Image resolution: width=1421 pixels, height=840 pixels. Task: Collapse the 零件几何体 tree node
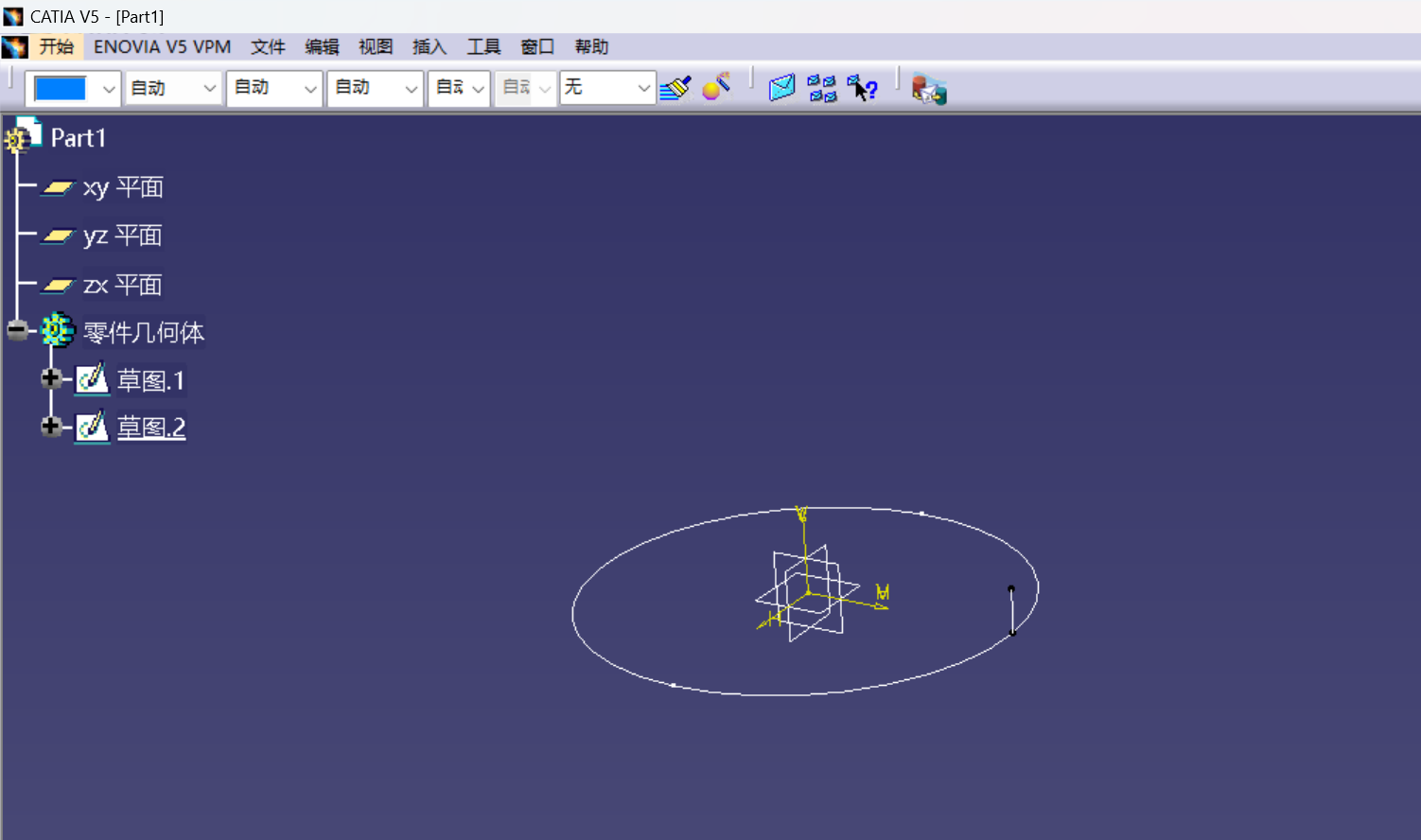coord(17,330)
